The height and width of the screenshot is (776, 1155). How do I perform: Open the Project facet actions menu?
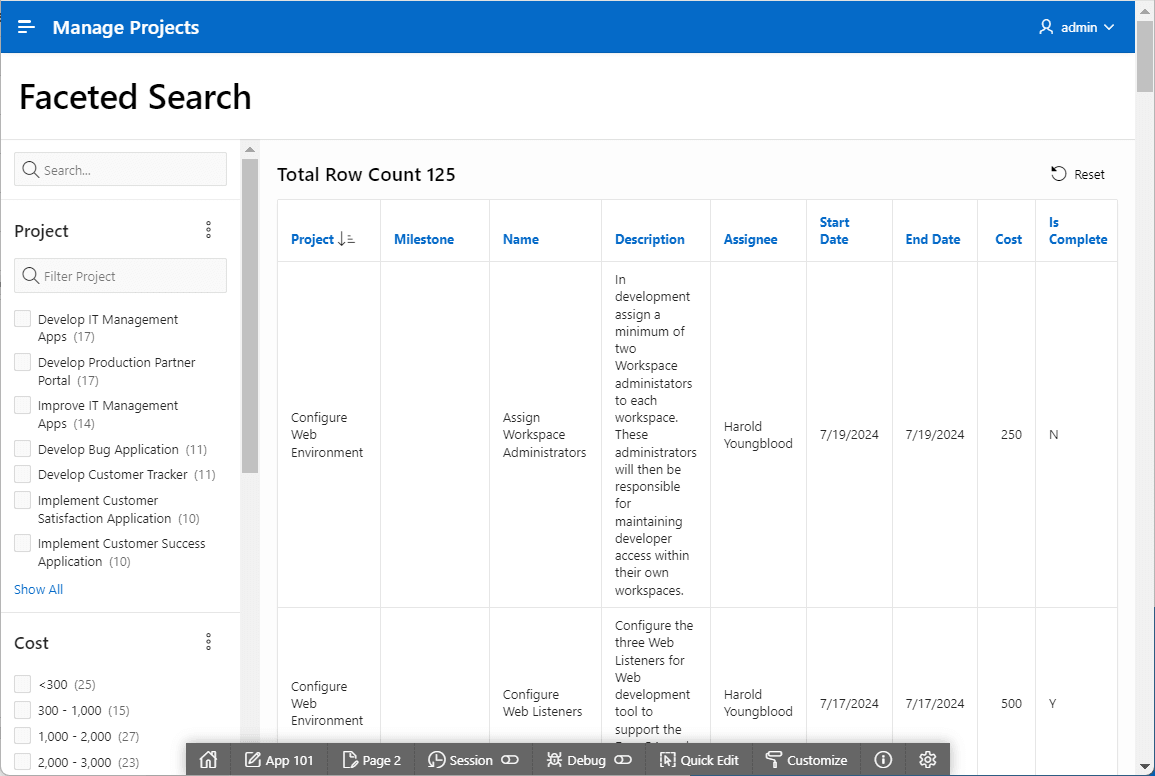point(208,230)
